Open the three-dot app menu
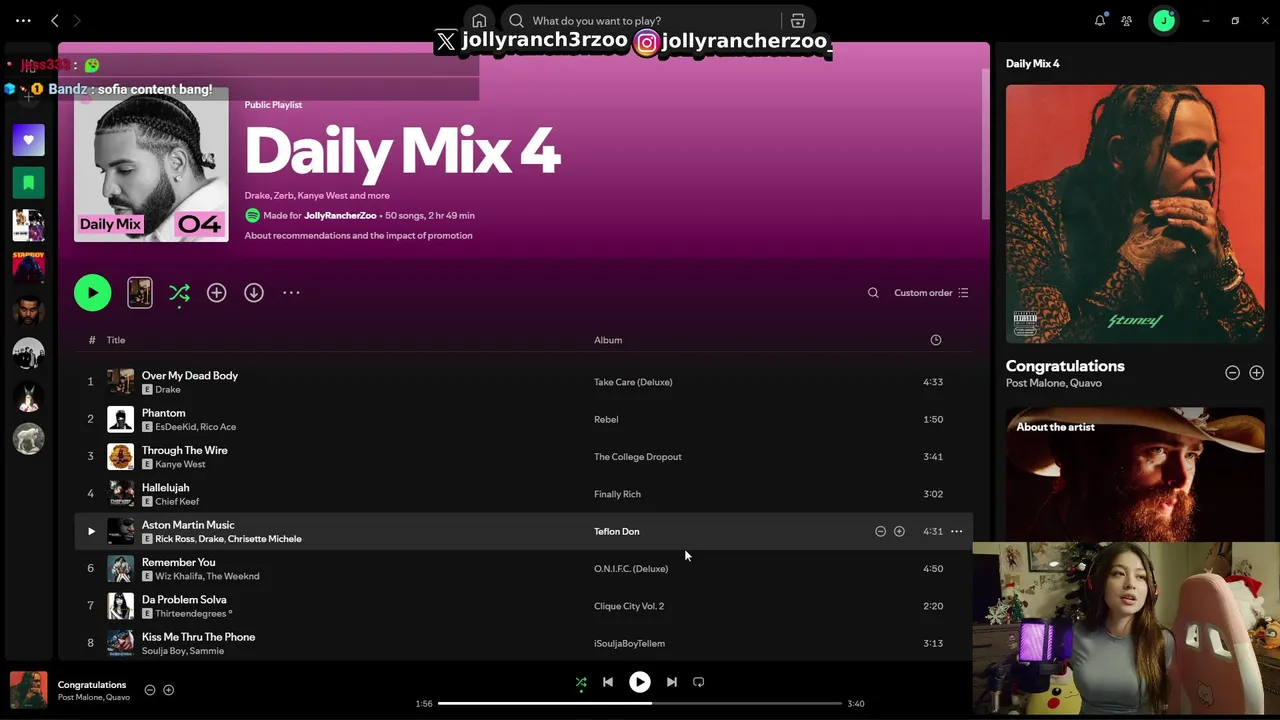1280x720 pixels. coord(23,20)
